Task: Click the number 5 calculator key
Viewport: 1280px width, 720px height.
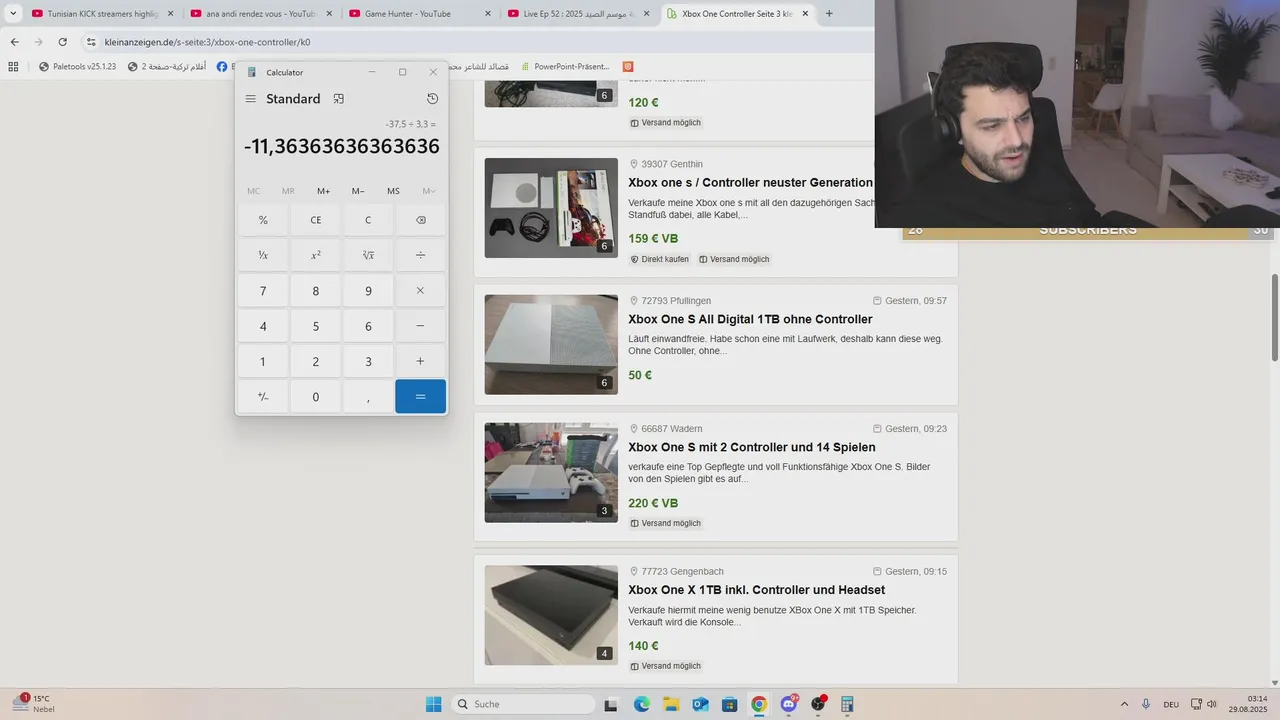Action: [316, 326]
